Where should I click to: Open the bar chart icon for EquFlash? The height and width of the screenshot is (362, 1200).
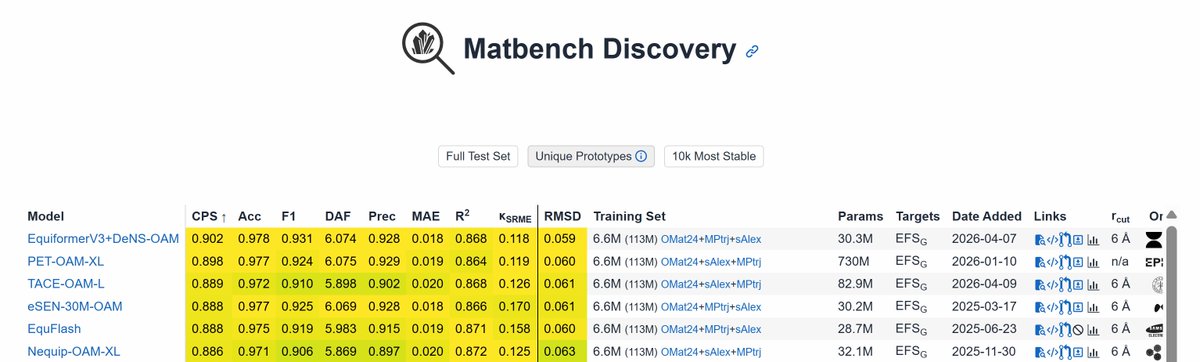pos(1093,329)
